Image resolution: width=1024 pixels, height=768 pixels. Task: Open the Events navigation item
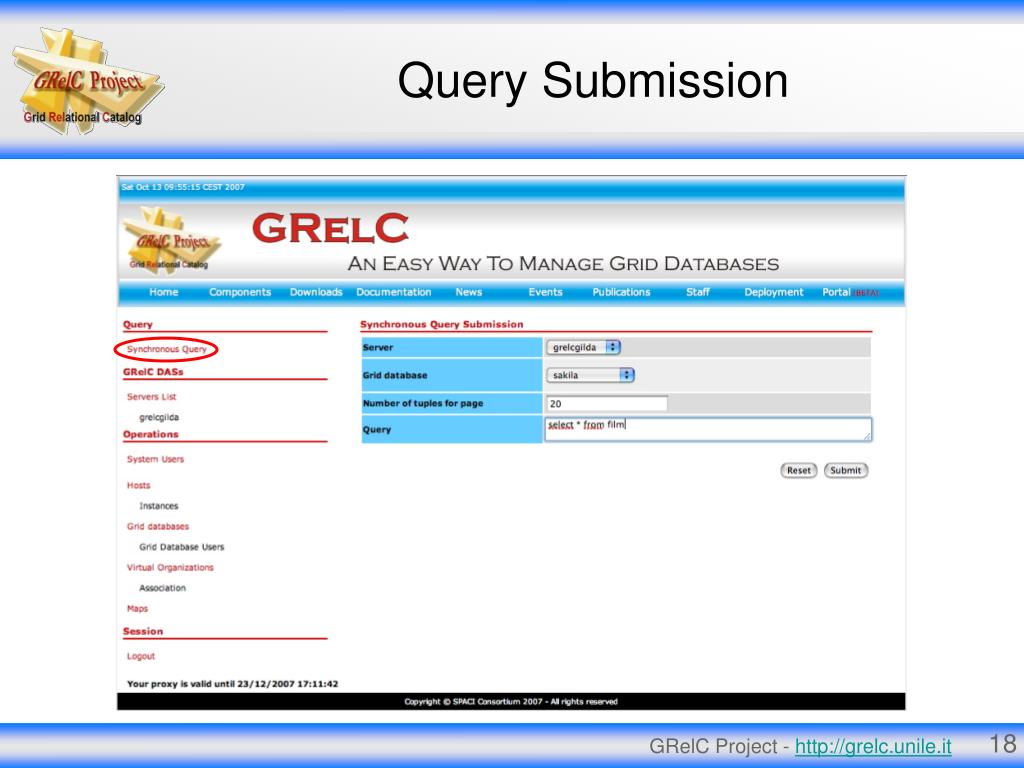(545, 292)
